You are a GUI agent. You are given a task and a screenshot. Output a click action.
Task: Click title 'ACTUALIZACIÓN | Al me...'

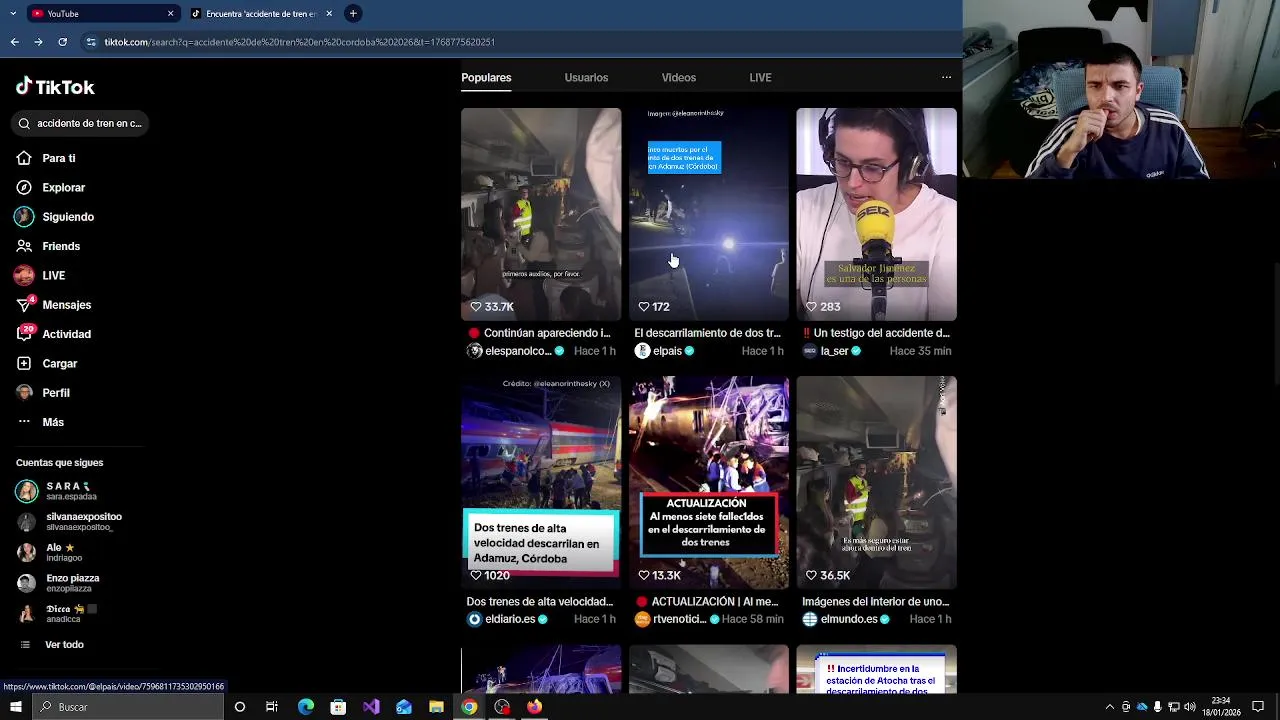tap(707, 602)
